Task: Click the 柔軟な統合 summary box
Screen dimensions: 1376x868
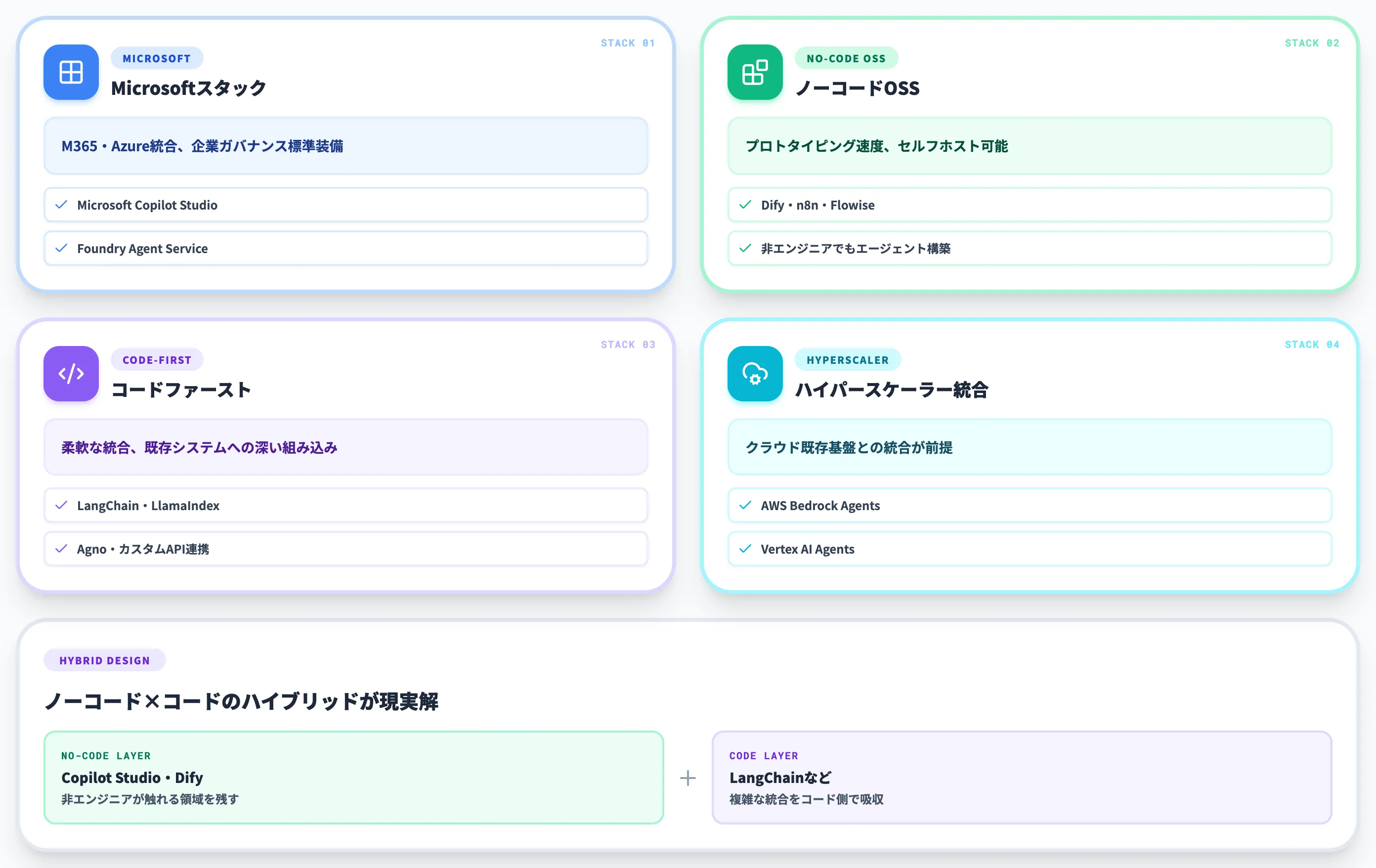Action: point(345,447)
